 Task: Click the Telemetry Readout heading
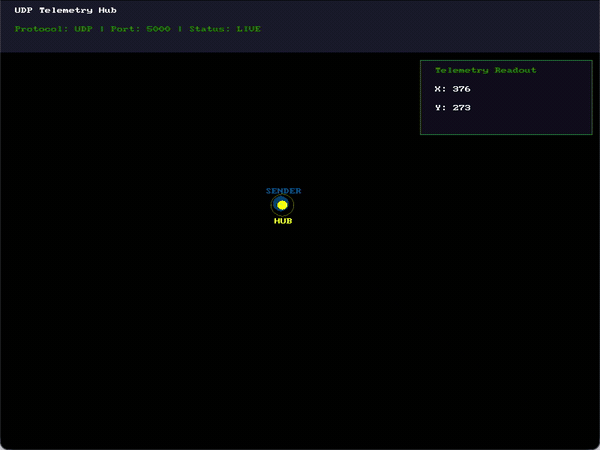click(x=486, y=70)
